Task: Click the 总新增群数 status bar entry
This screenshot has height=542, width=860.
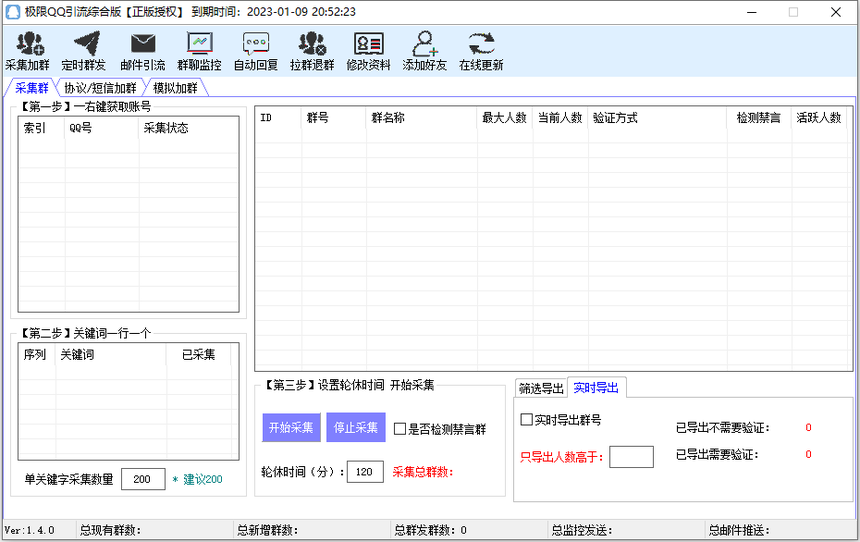Action: (x=268, y=530)
